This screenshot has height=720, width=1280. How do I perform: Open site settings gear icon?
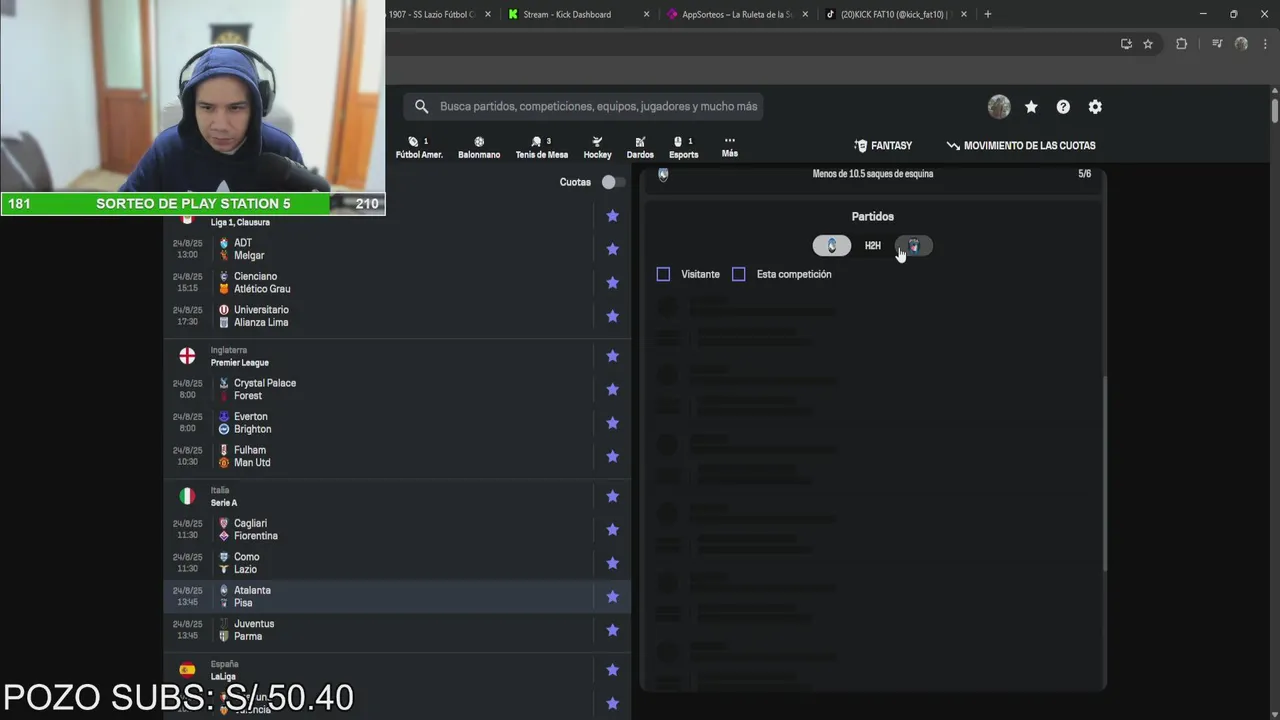click(1095, 107)
